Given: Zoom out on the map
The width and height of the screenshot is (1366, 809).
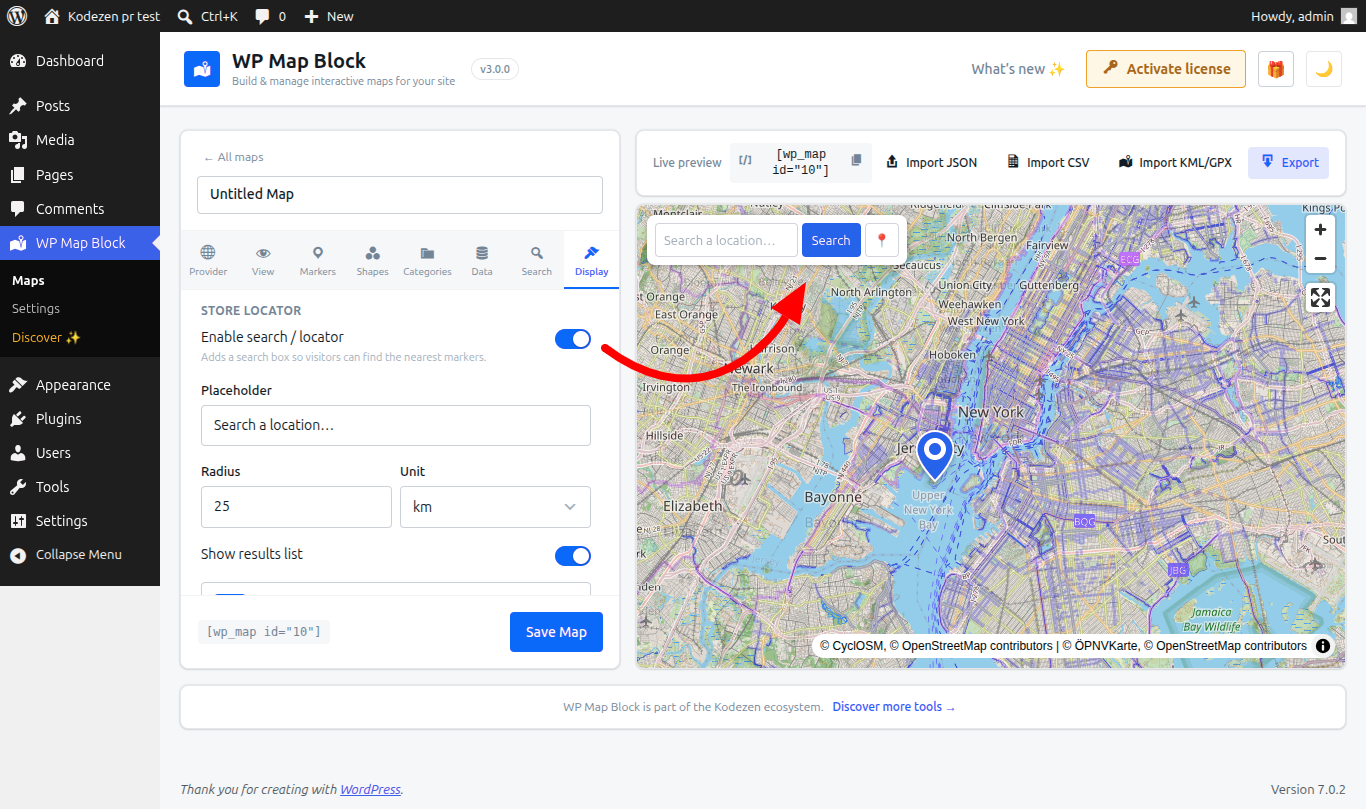Looking at the screenshot, I should click(x=1320, y=258).
